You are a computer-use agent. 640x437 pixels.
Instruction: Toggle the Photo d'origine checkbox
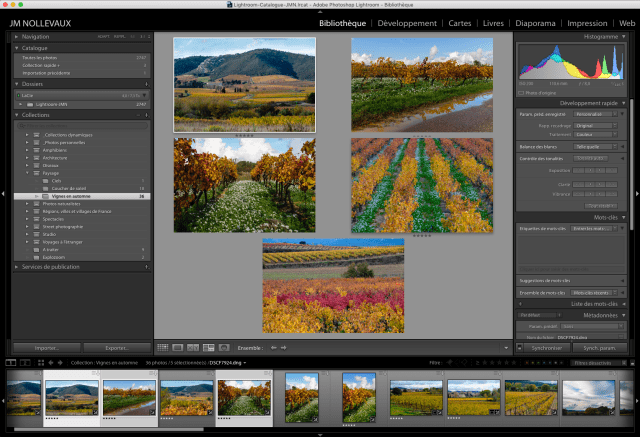pos(522,92)
